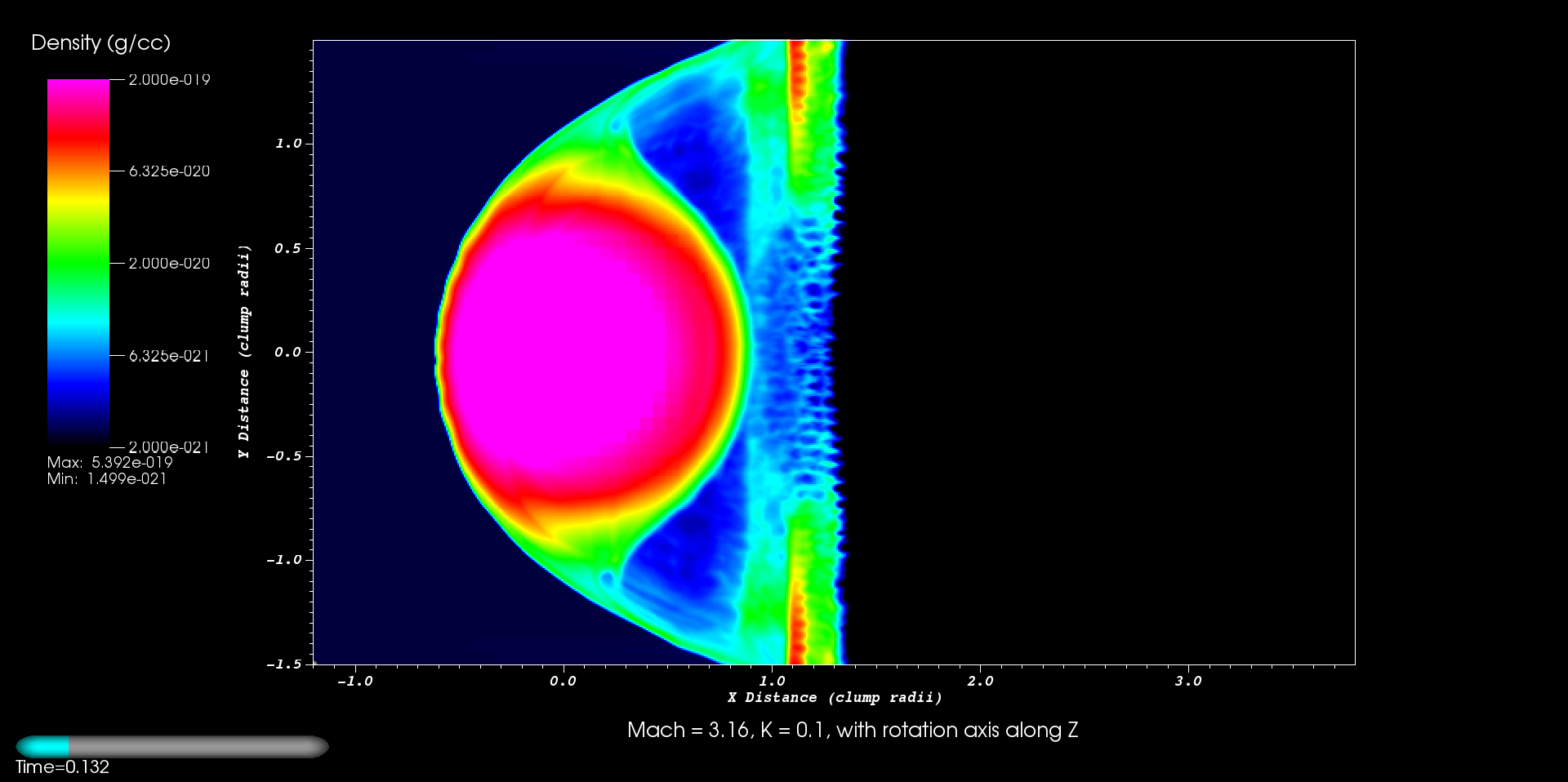Click the X axis tick label '3.0'
Viewport: 1568px width, 782px height.
(x=1188, y=681)
